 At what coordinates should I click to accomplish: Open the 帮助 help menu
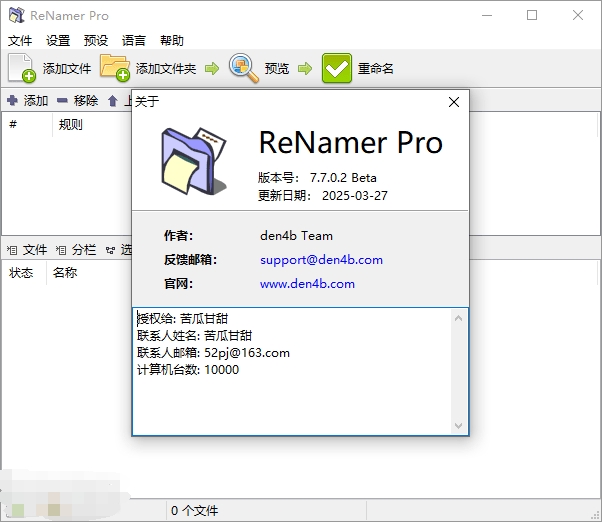coord(172,41)
